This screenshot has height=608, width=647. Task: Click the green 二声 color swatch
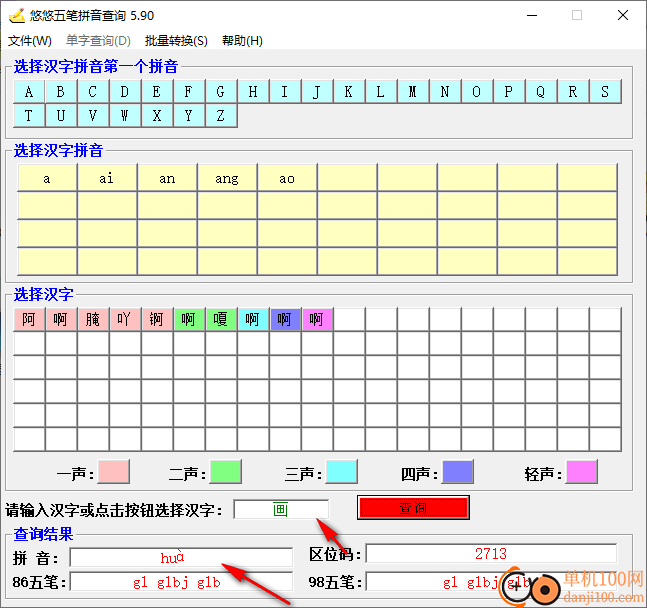226,472
